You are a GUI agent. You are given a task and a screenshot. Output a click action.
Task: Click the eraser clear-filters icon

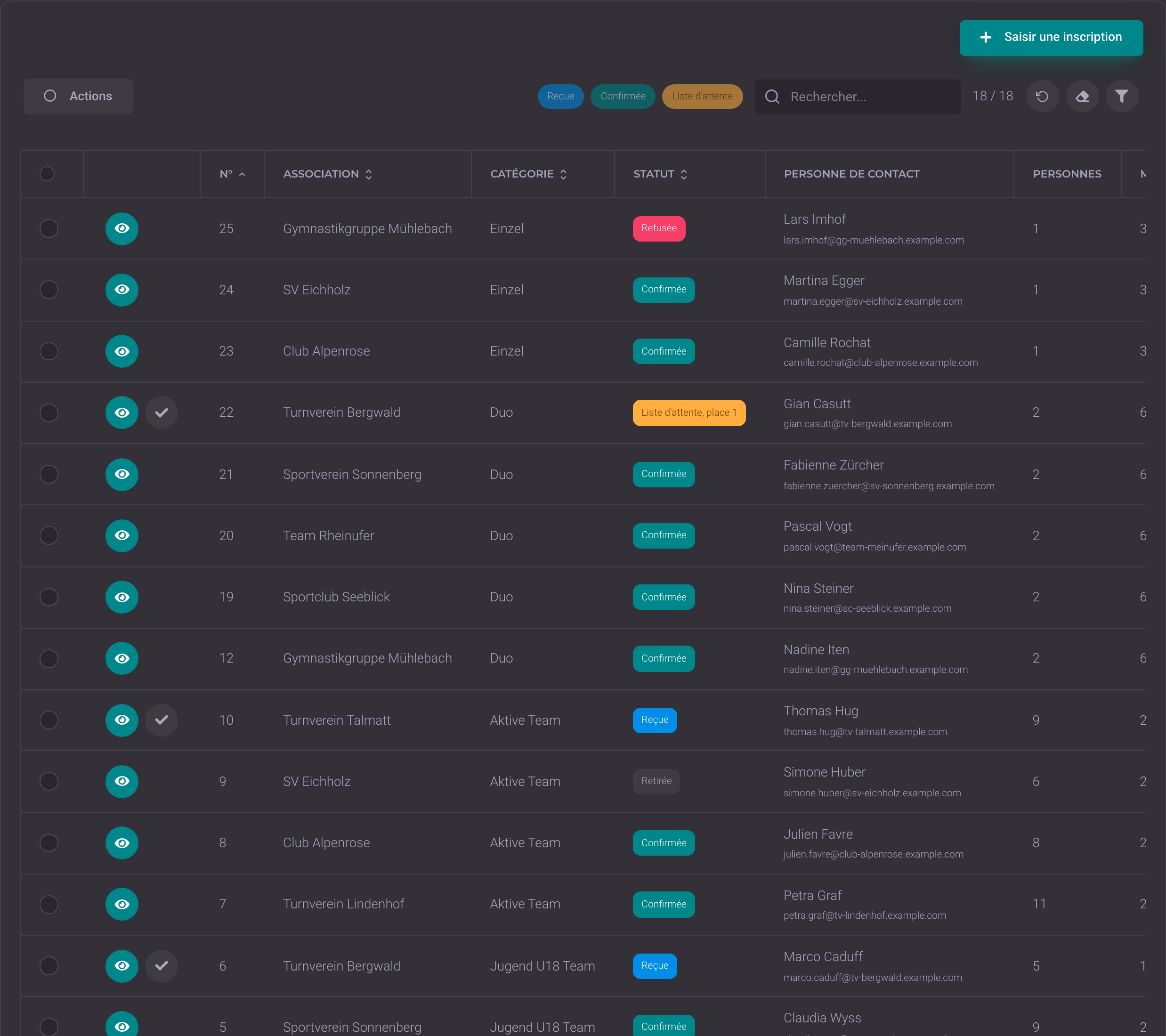click(x=1082, y=97)
